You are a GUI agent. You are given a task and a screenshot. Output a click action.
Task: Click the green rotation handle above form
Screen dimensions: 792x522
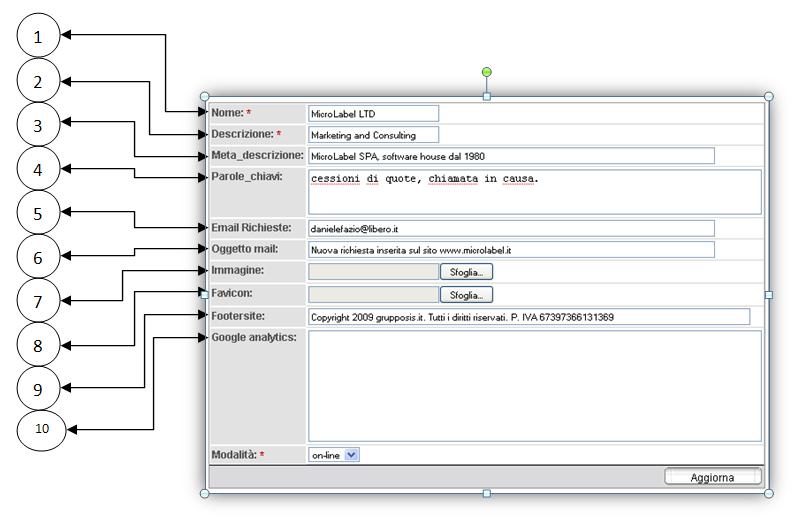486,72
